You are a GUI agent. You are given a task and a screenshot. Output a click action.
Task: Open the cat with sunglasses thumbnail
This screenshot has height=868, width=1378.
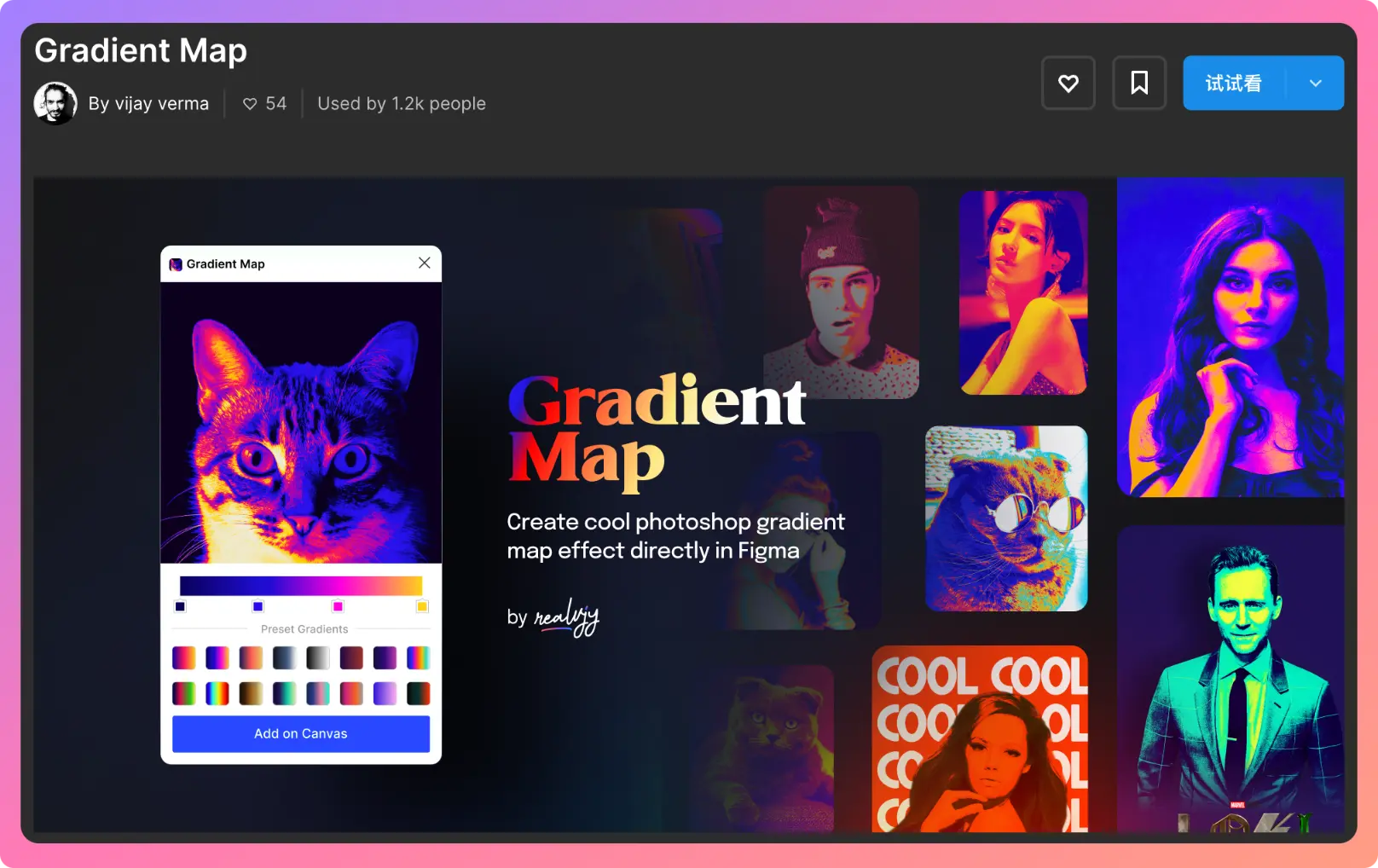pyautogui.click(x=1006, y=518)
